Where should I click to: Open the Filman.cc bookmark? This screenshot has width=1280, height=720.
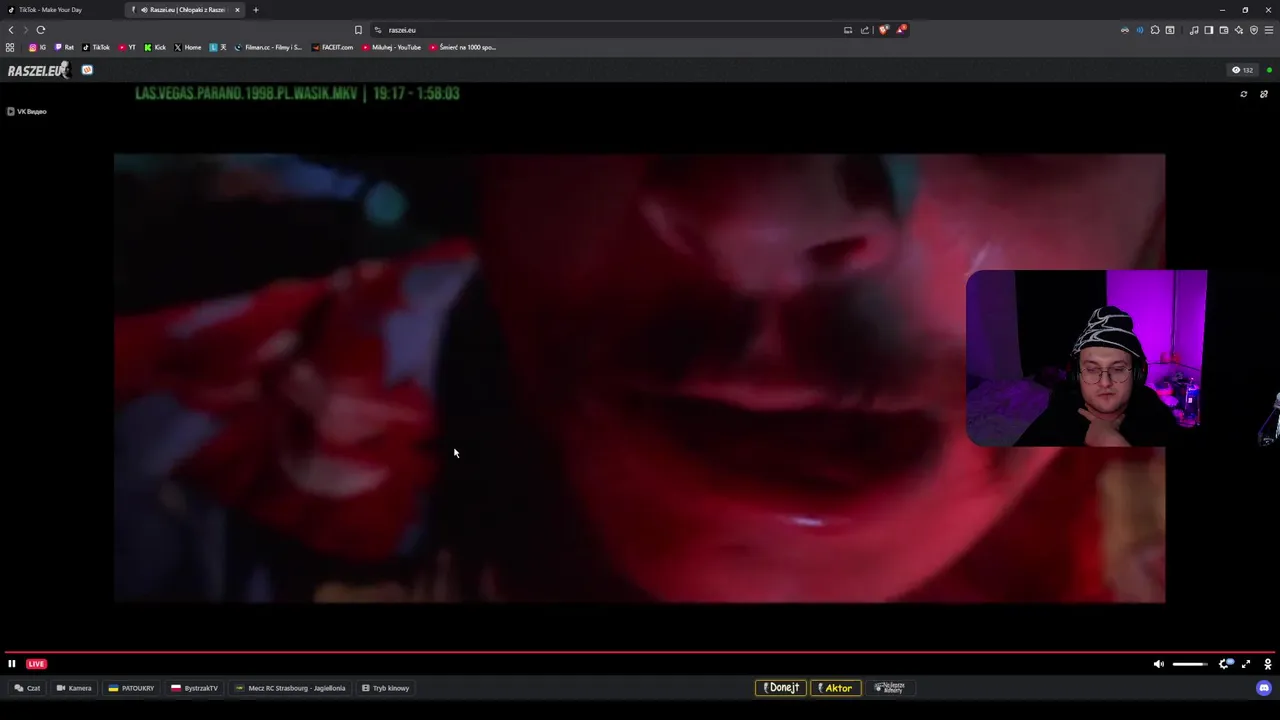[x=268, y=47]
